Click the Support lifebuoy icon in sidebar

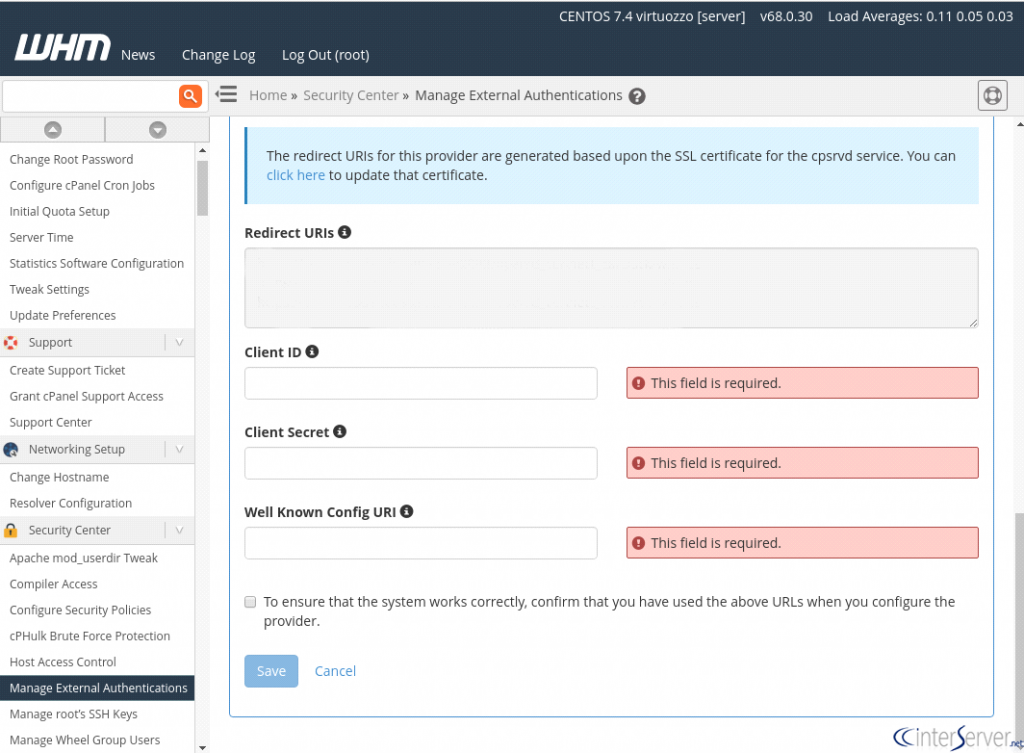point(11,343)
